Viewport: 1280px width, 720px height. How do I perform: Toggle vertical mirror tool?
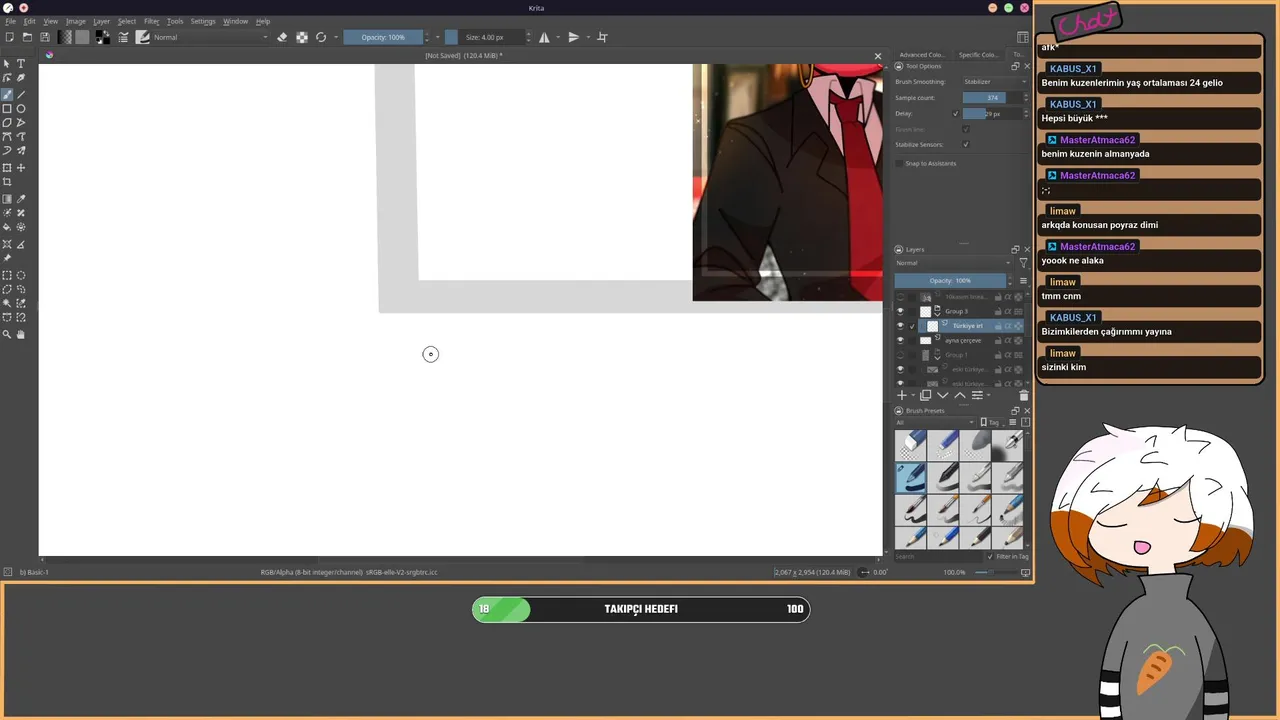[573, 37]
